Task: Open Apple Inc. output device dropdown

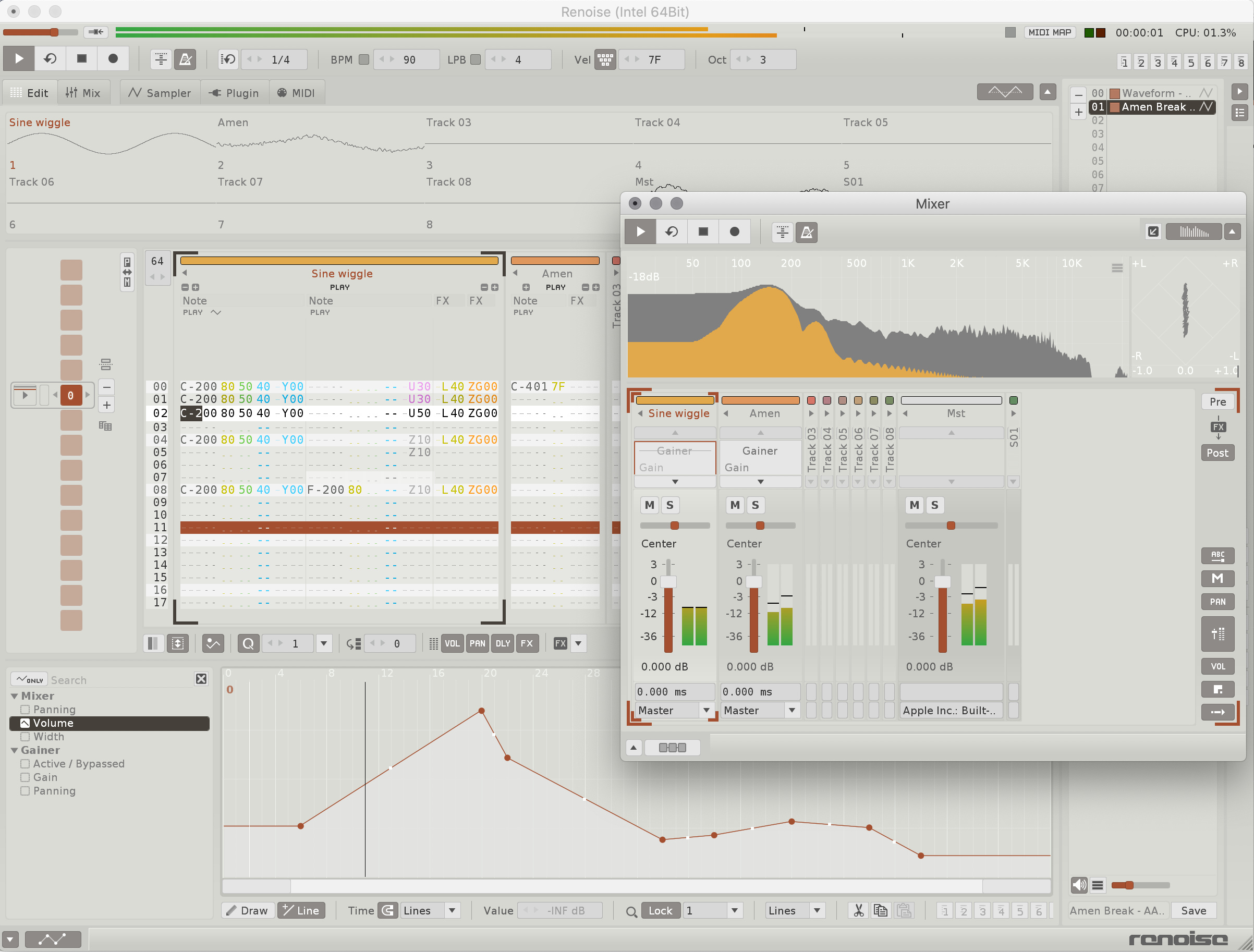Action: 951,710
